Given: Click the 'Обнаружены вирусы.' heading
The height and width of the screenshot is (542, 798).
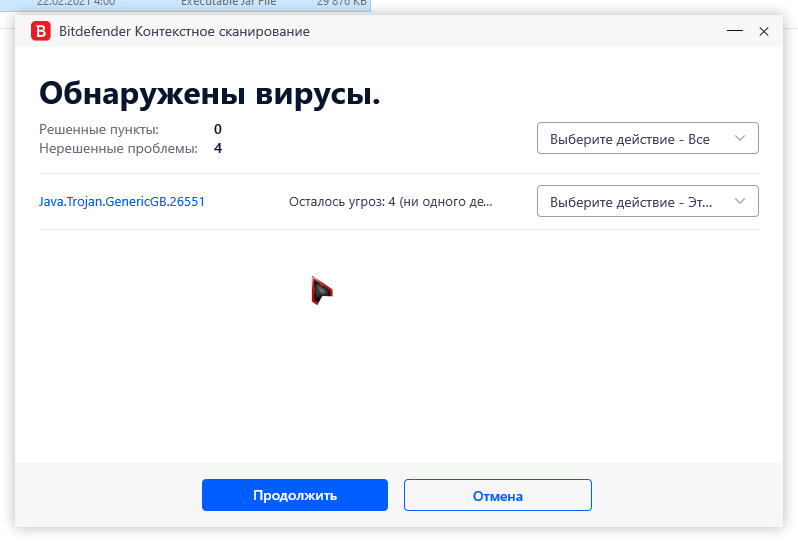Looking at the screenshot, I should point(210,94).
